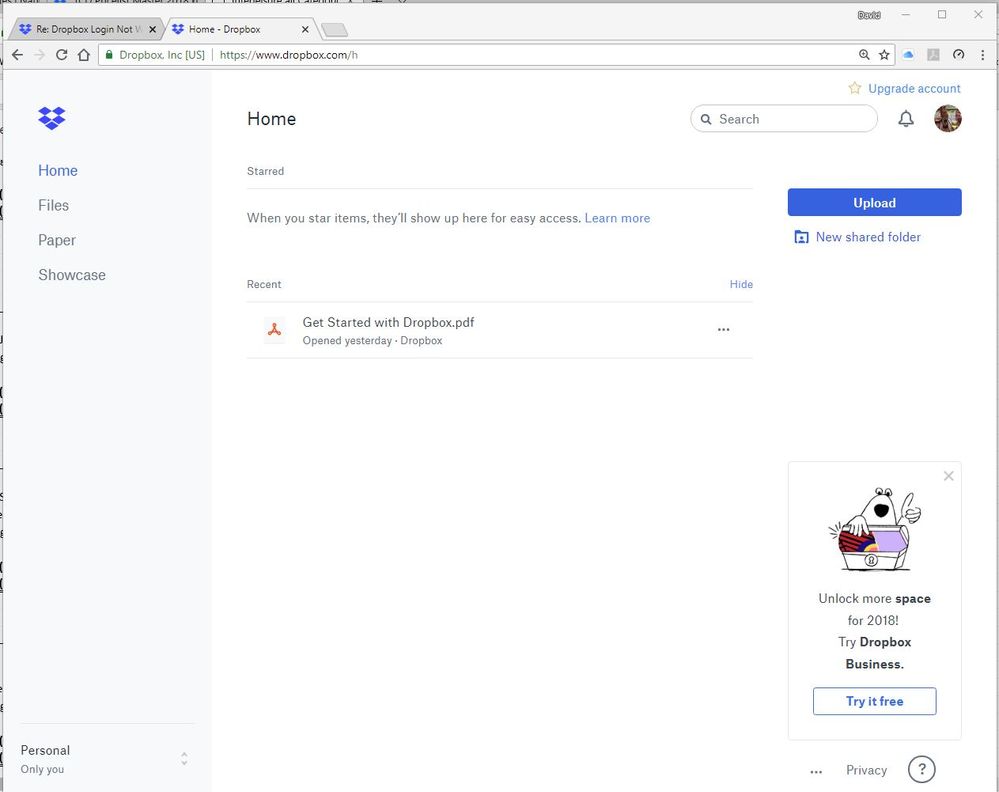Open the PDF file icon for Get Started
This screenshot has height=792, width=999.
274,330
